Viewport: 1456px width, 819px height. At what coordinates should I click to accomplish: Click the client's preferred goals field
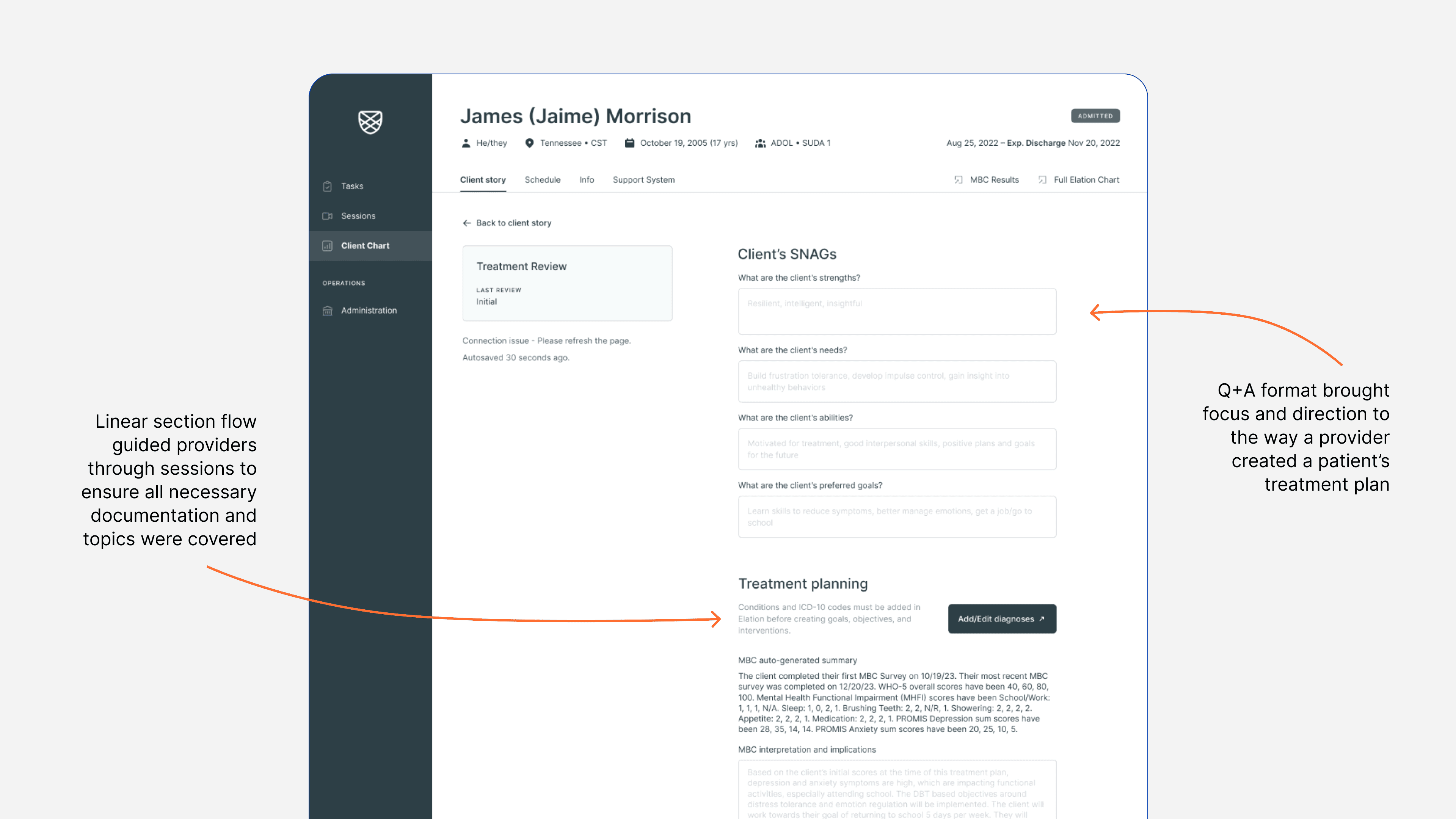pos(896,516)
